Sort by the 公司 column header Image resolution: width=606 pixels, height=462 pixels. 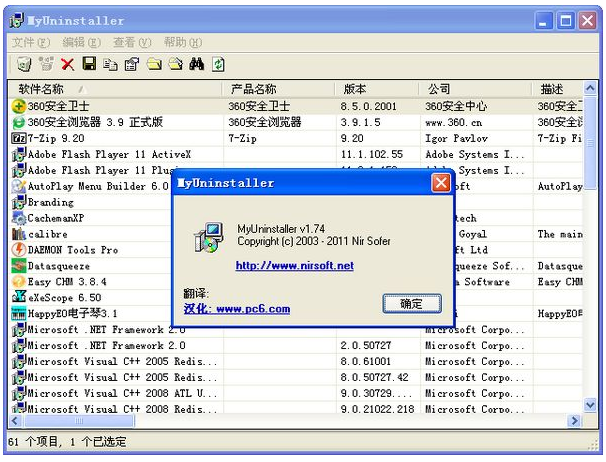coord(476,89)
